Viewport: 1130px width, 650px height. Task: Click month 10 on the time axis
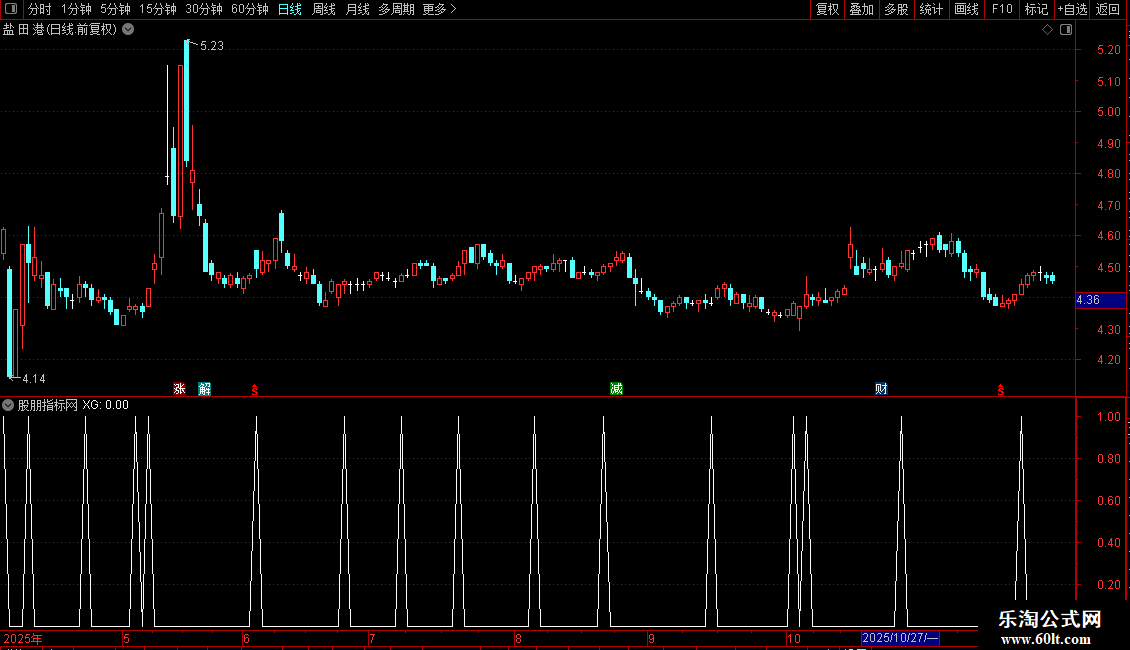tap(793, 638)
